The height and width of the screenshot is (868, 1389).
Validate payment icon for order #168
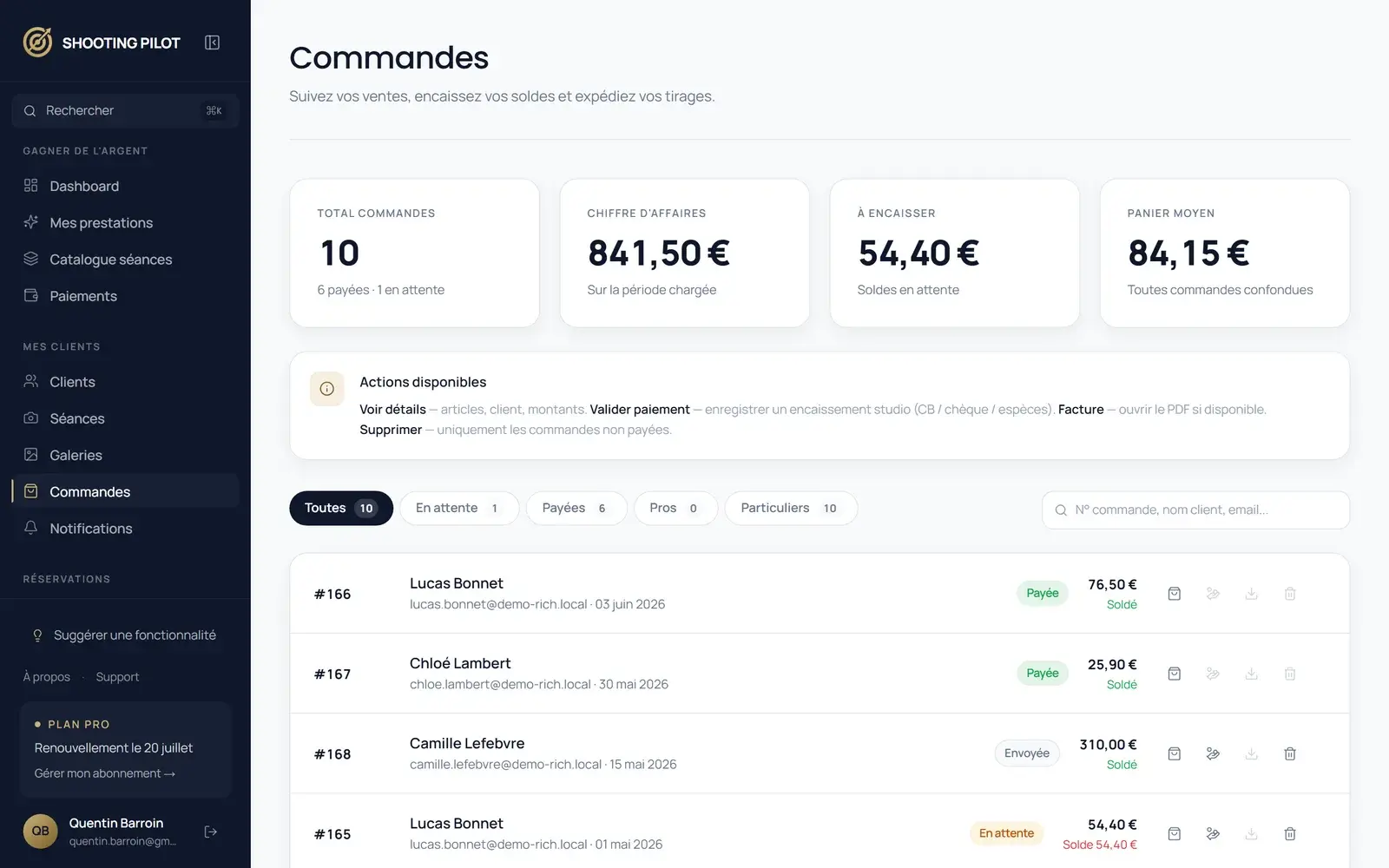tap(1213, 753)
